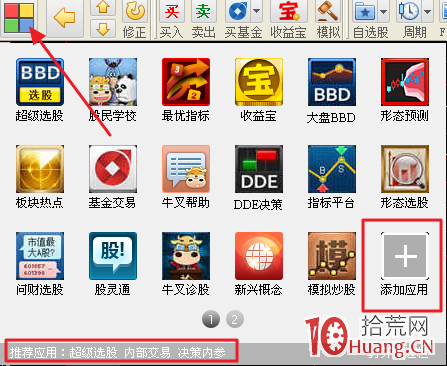Open the 新兴概念 app
The width and height of the screenshot is (447, 366).
click(x=259, y=256)
